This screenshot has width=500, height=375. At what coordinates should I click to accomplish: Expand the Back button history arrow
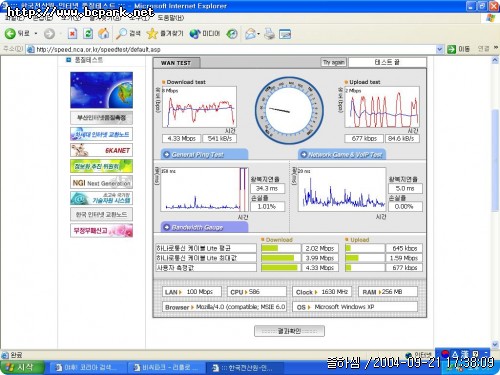point(36,33)
